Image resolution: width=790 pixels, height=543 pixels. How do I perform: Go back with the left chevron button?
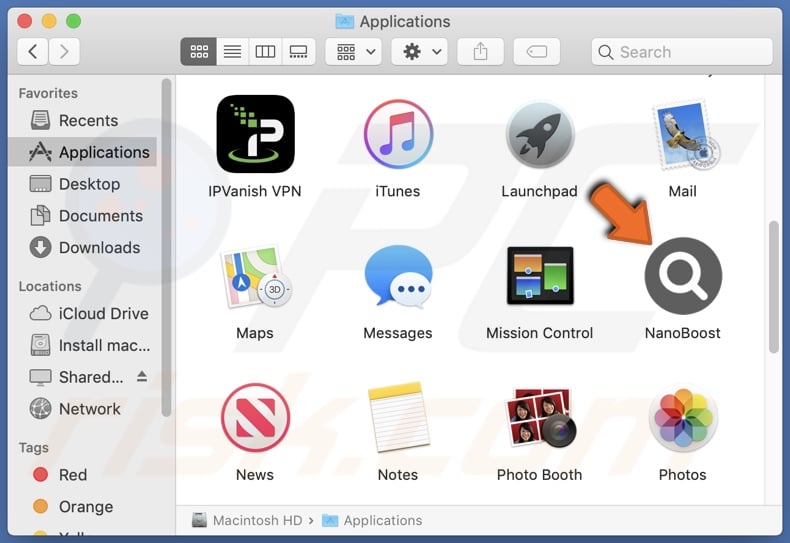[33, 51]
